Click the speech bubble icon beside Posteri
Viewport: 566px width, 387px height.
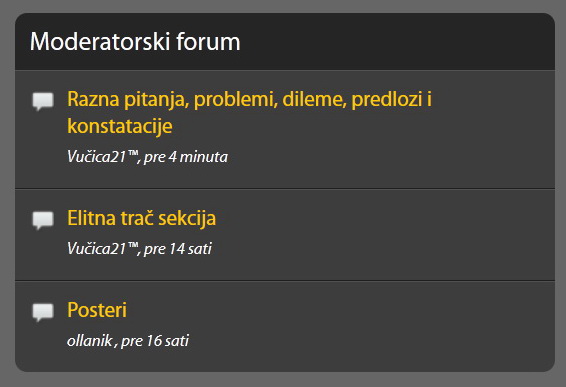coord(43,312)
